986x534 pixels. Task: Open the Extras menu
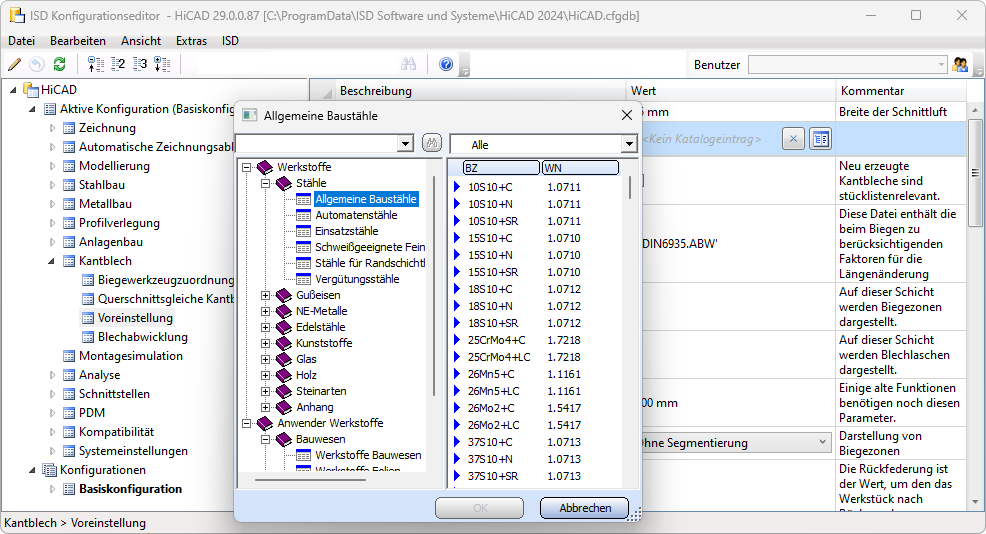[191, 40]
